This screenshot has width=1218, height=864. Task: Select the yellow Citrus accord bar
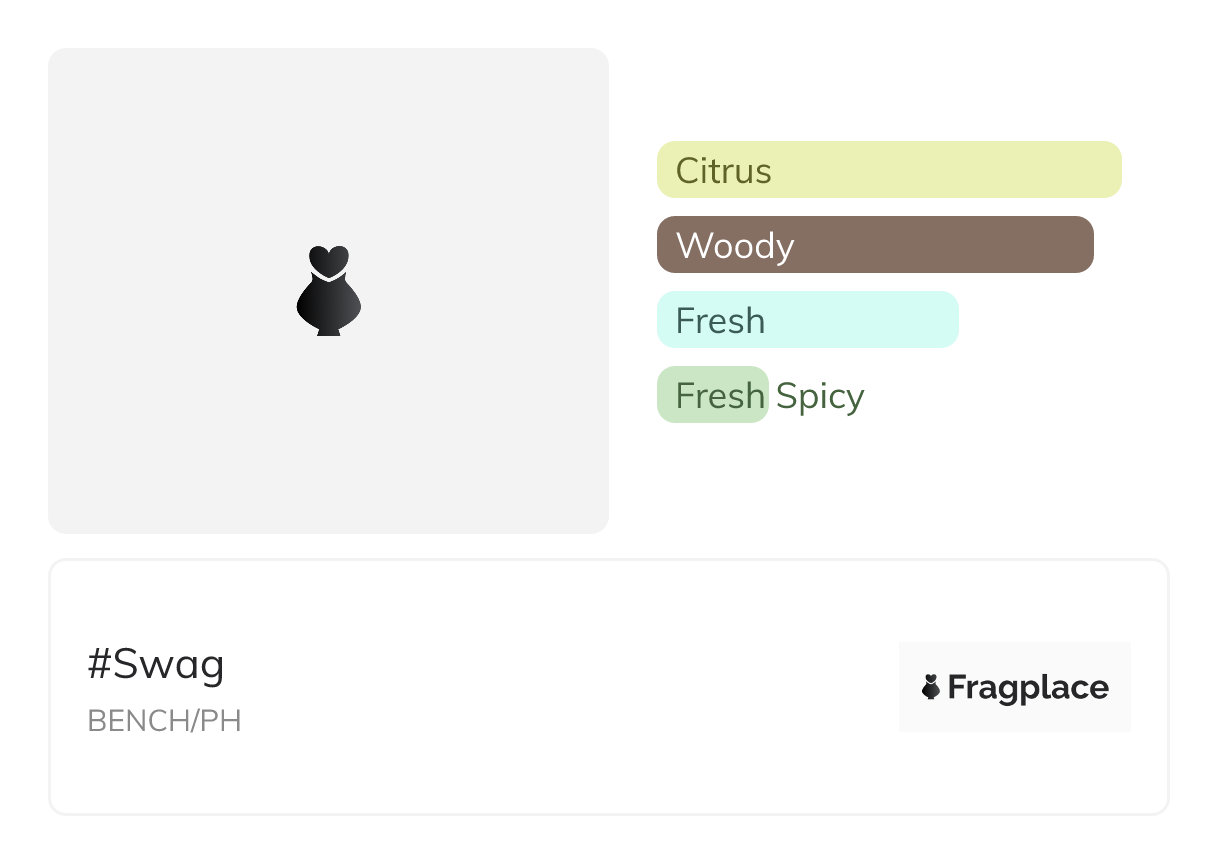(889, 170)
